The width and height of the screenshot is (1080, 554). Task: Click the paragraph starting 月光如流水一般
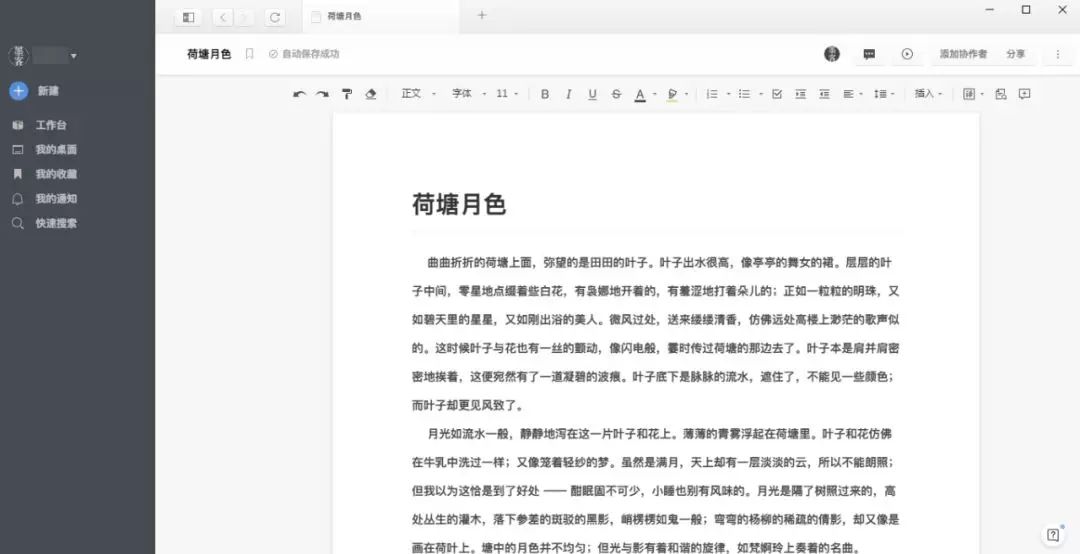click(656, 491)
